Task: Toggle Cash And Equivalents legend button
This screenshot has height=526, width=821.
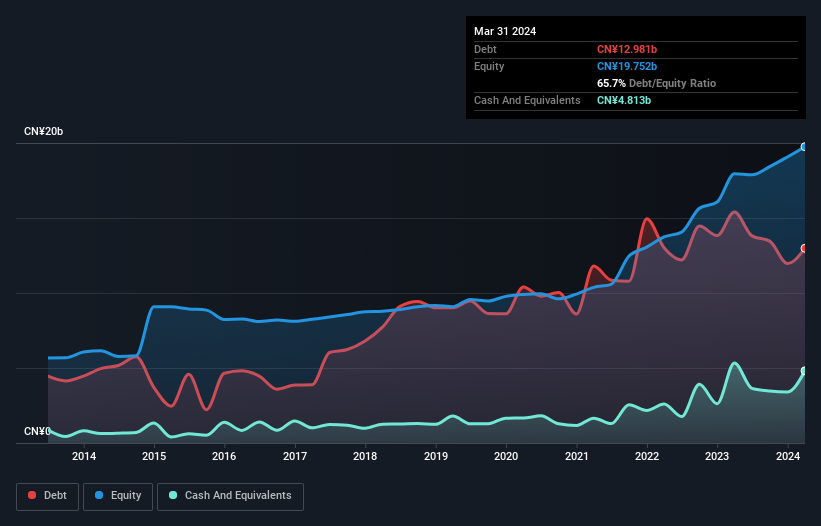Action: pos(230,496)
